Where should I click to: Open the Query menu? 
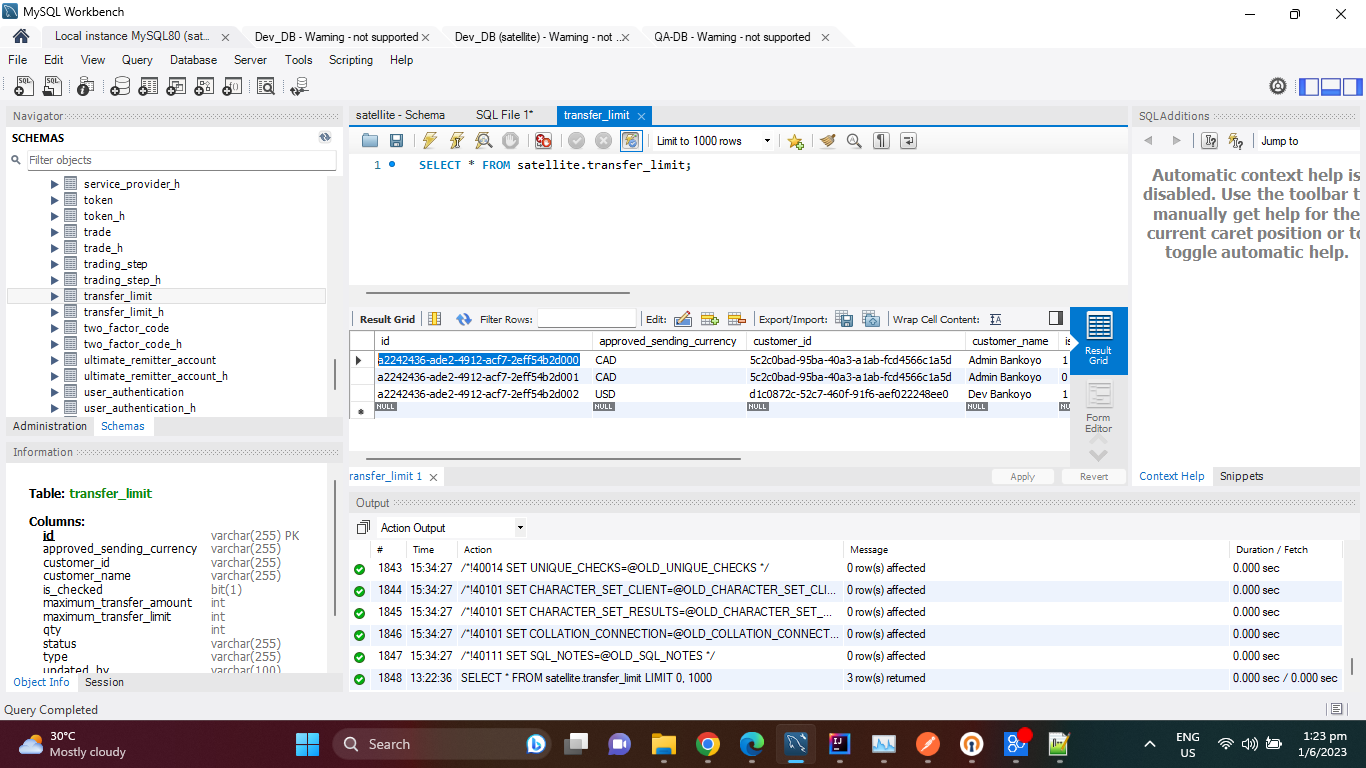[x=137, y=60]
